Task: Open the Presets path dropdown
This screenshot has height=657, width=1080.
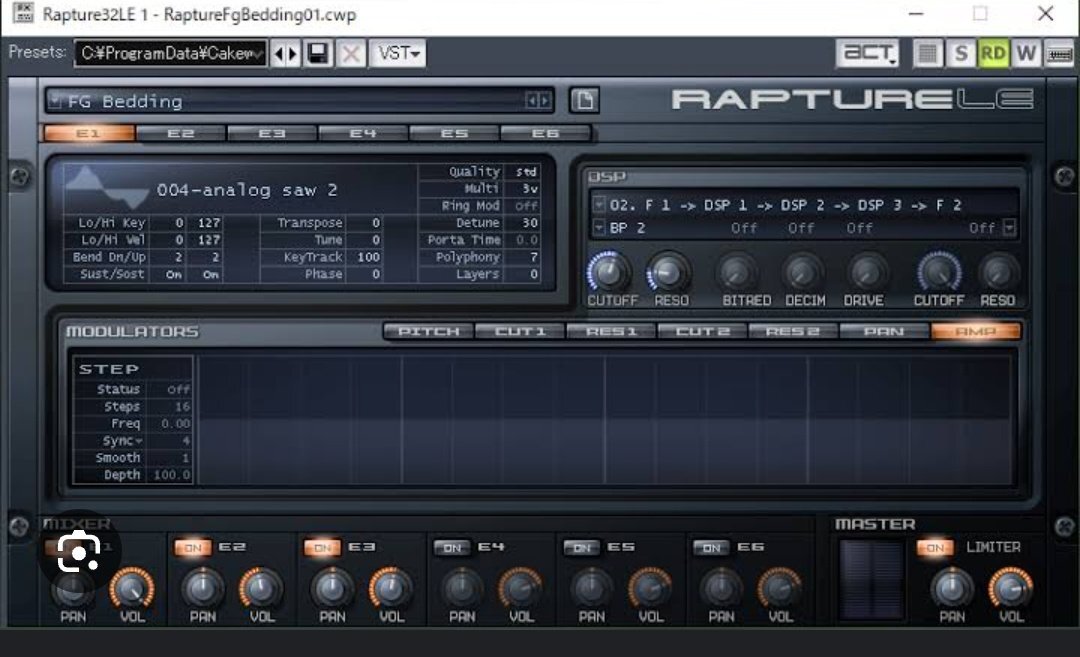Action: click(259, 54)
